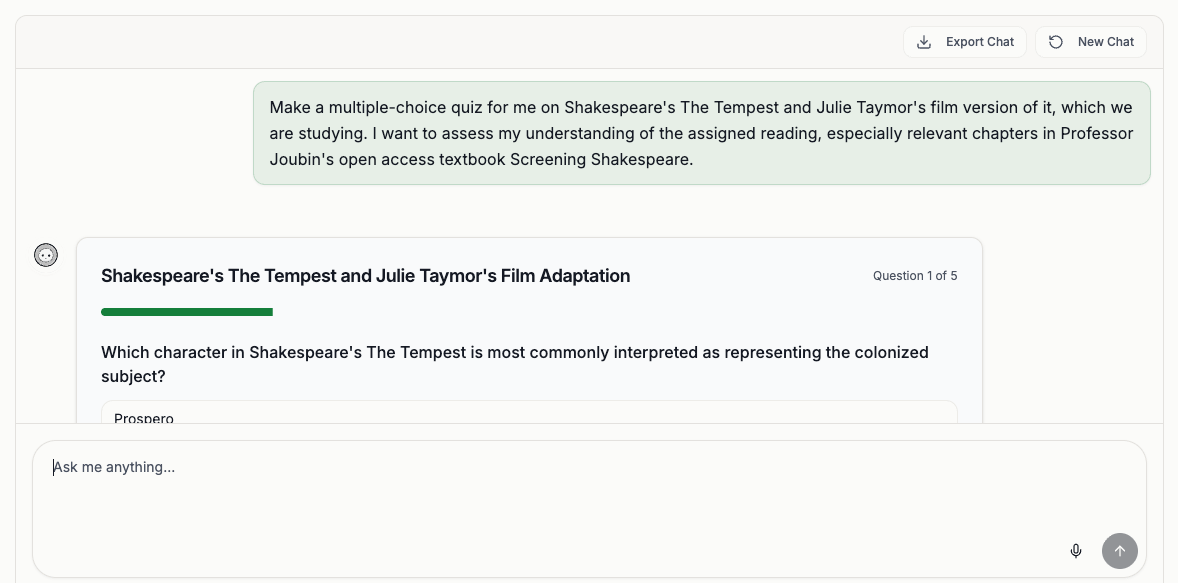Start a conversation via the New Chat label

[1106, 42]
